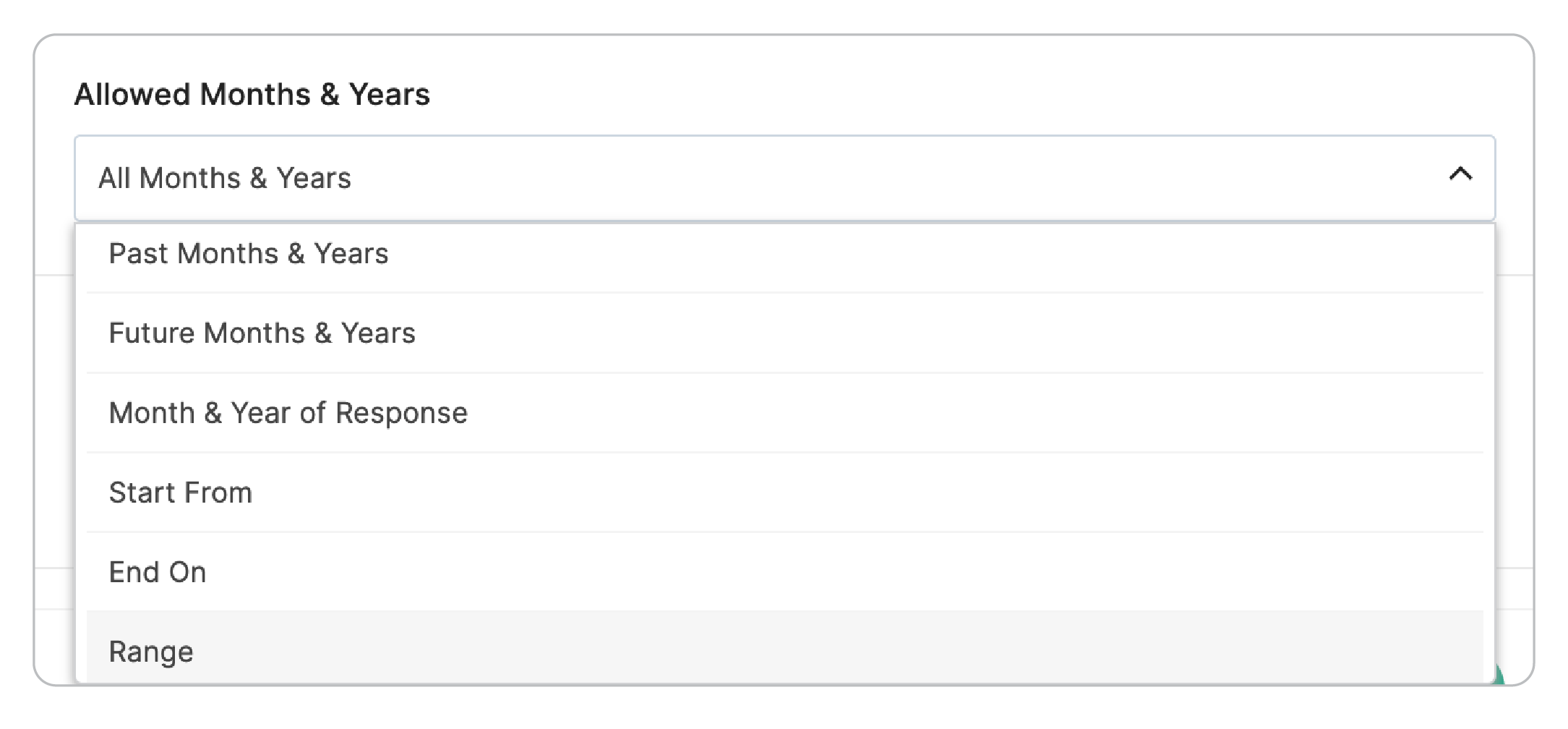Choose the 'End On' option
Viewport: 1568px width, 729px height.
158,572
